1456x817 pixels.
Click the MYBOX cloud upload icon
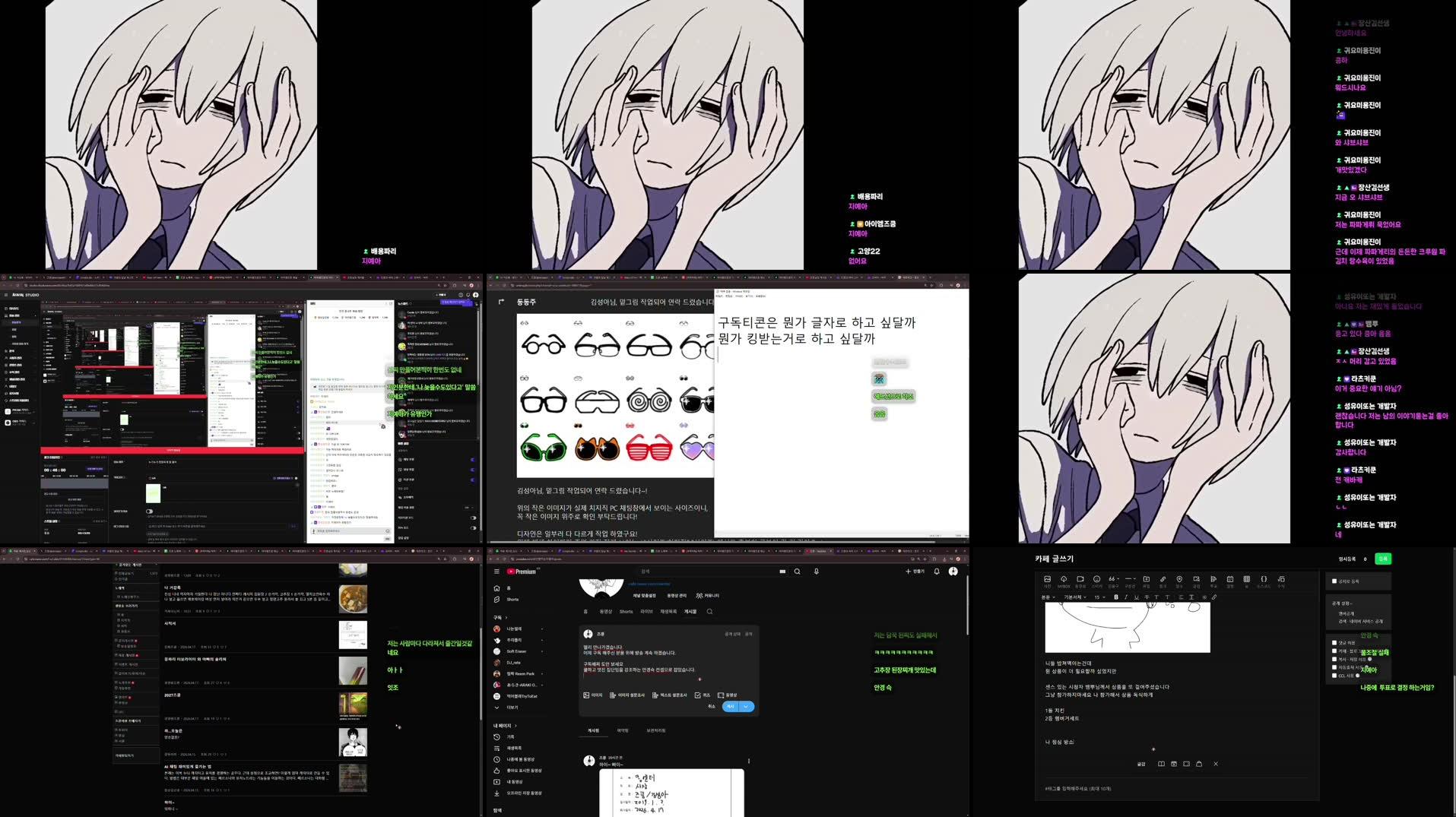(1064, 579)
